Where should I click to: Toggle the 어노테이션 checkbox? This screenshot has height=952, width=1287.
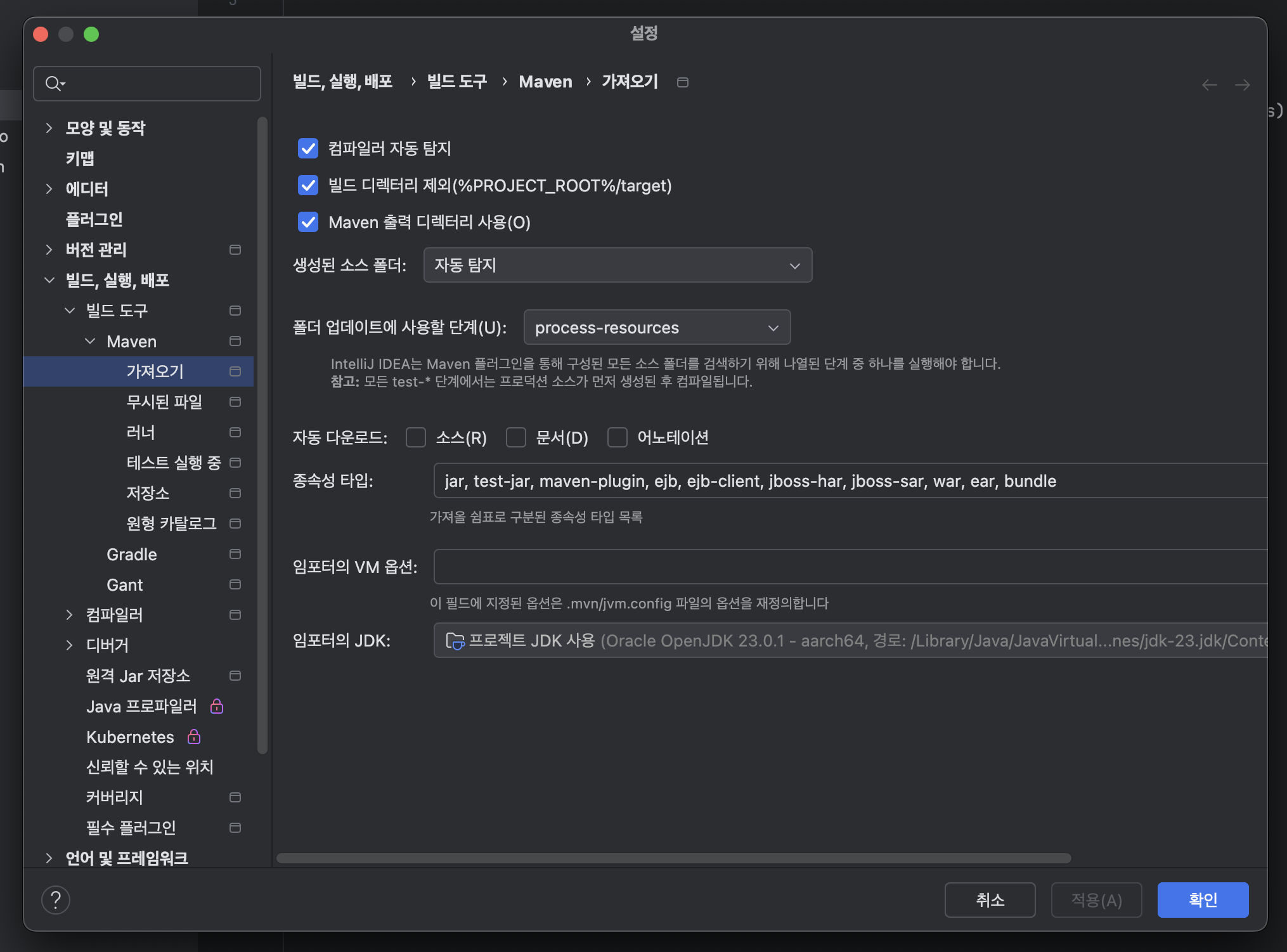click(618, 437)
